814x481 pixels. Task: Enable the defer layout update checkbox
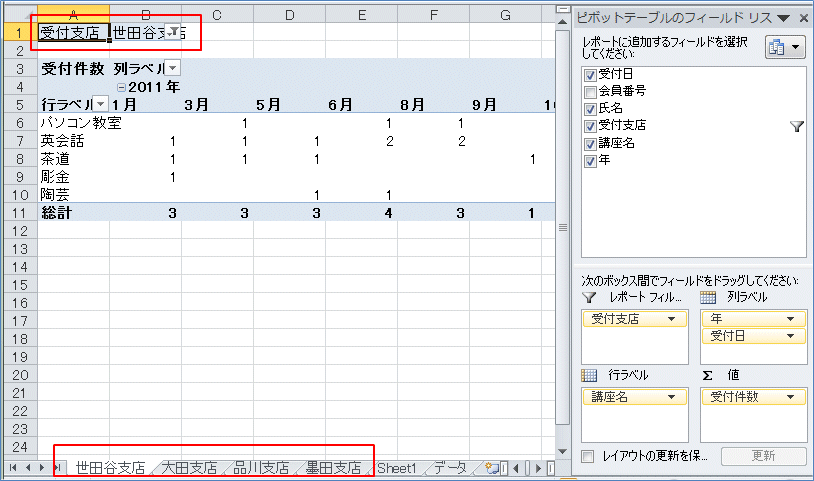(x=588, y=456)
